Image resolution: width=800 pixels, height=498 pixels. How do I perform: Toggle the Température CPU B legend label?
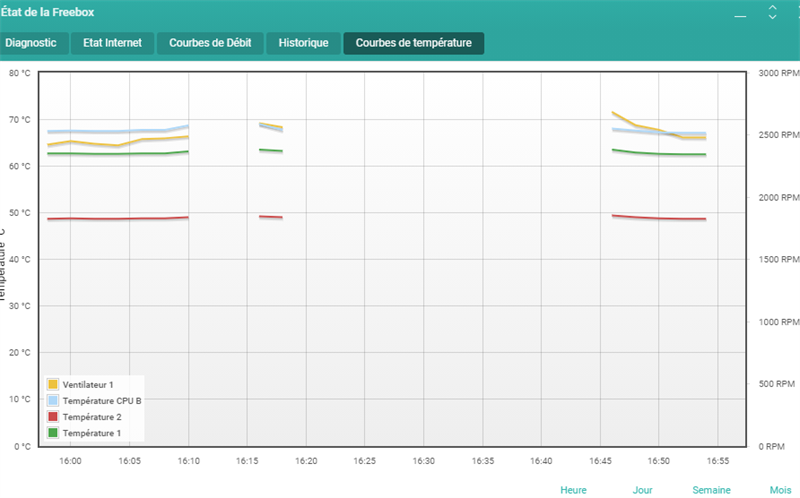point(101,400)
